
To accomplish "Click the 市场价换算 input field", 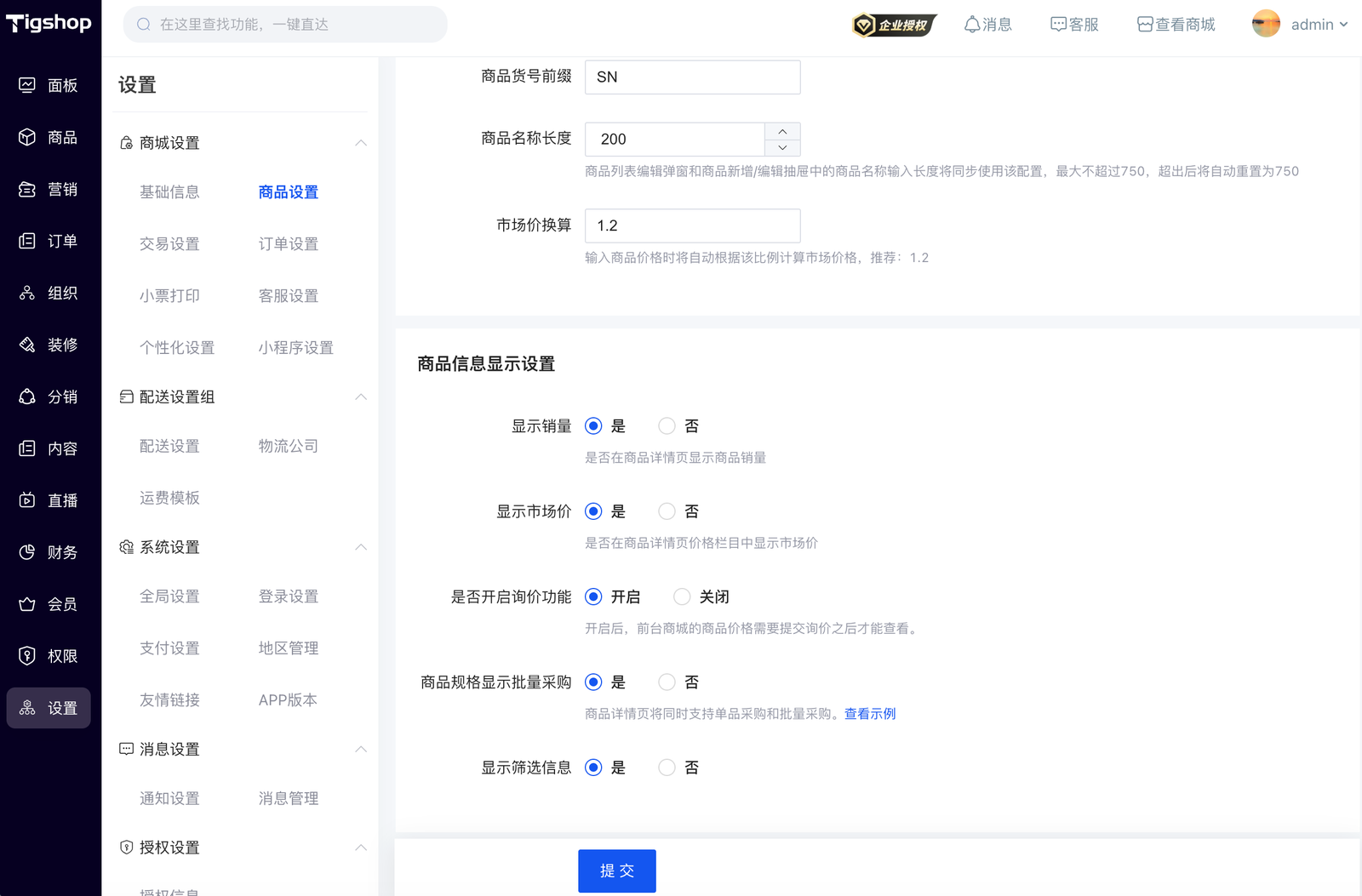I will [692, 225].
